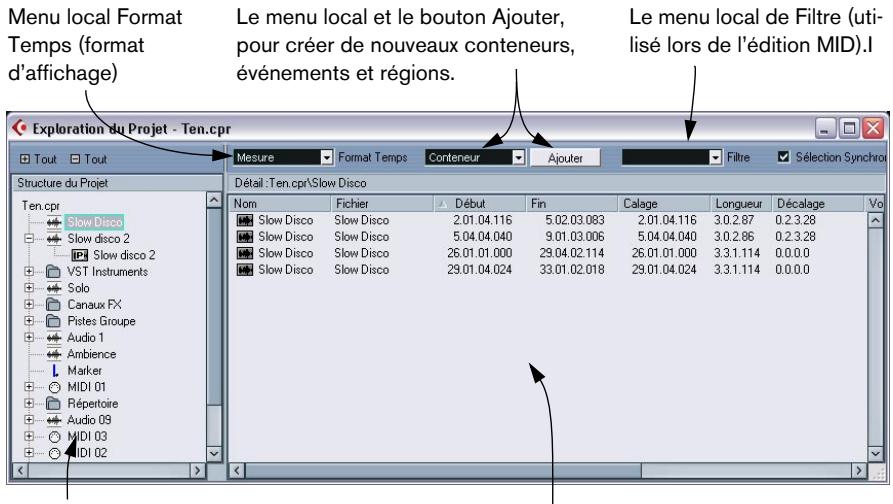893x504 pixels.
Task: Click detail list horizontal scroll left arrow
Action: click(x=237, y=471)
